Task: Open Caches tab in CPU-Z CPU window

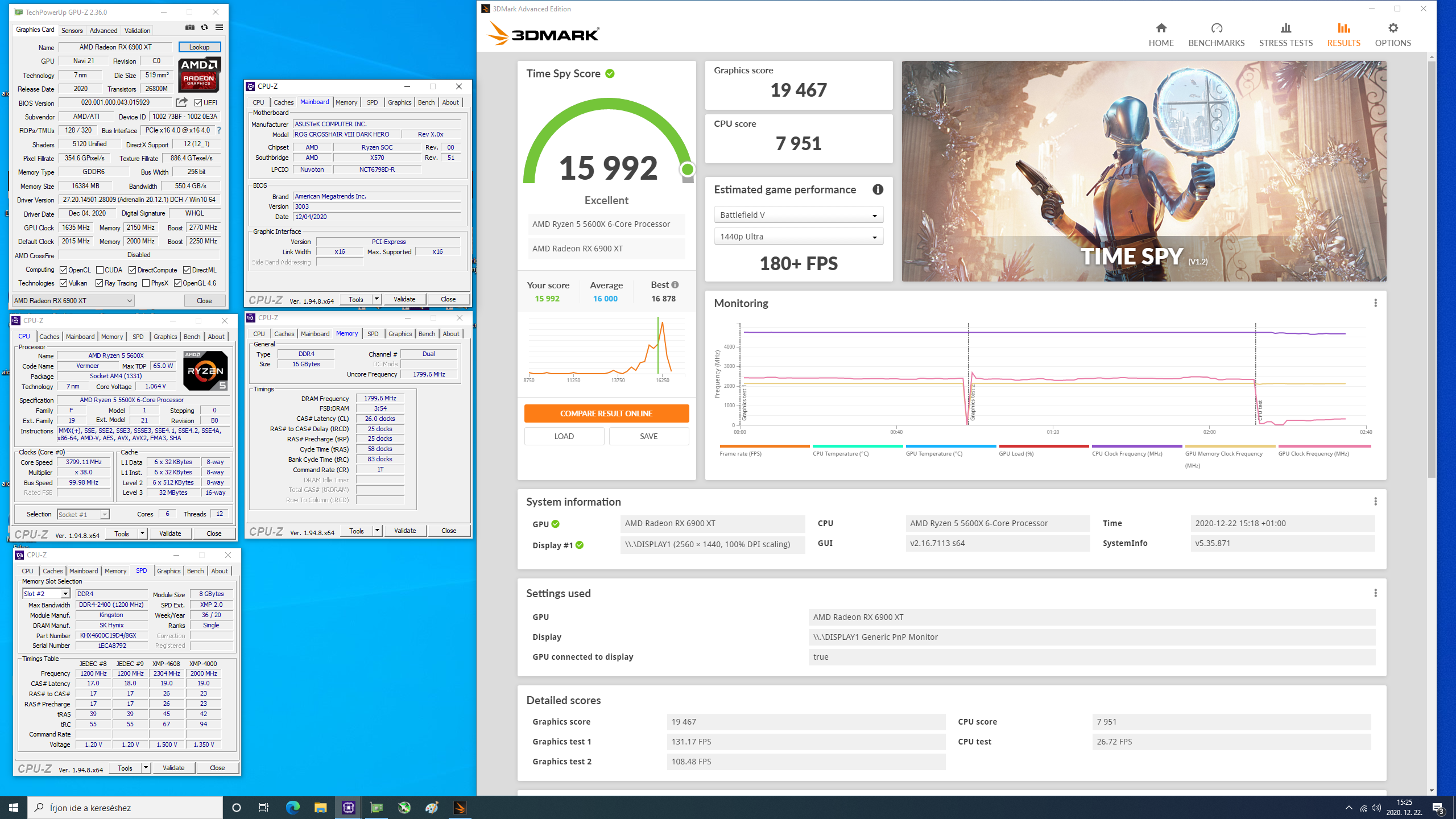Action: pyautogui.click(x=49, y=337)
